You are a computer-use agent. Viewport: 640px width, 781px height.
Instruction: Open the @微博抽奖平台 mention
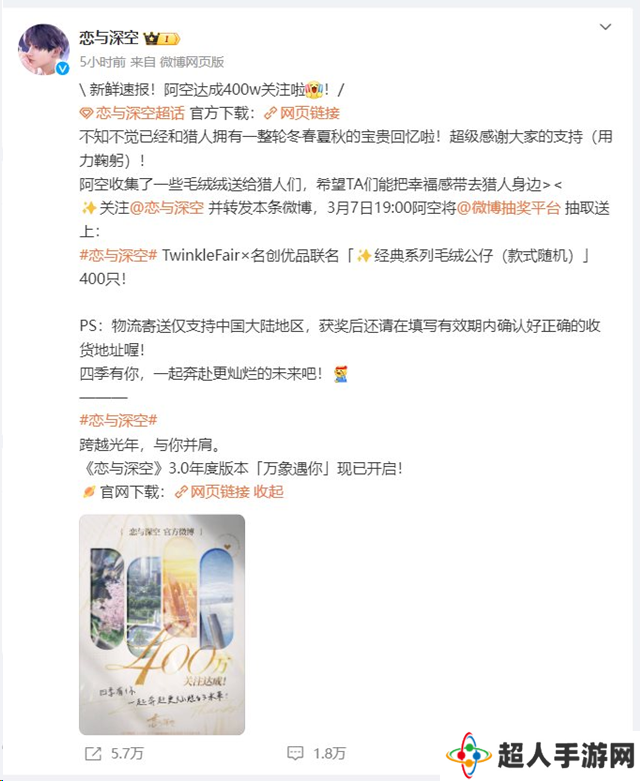[x=508, y=208]
